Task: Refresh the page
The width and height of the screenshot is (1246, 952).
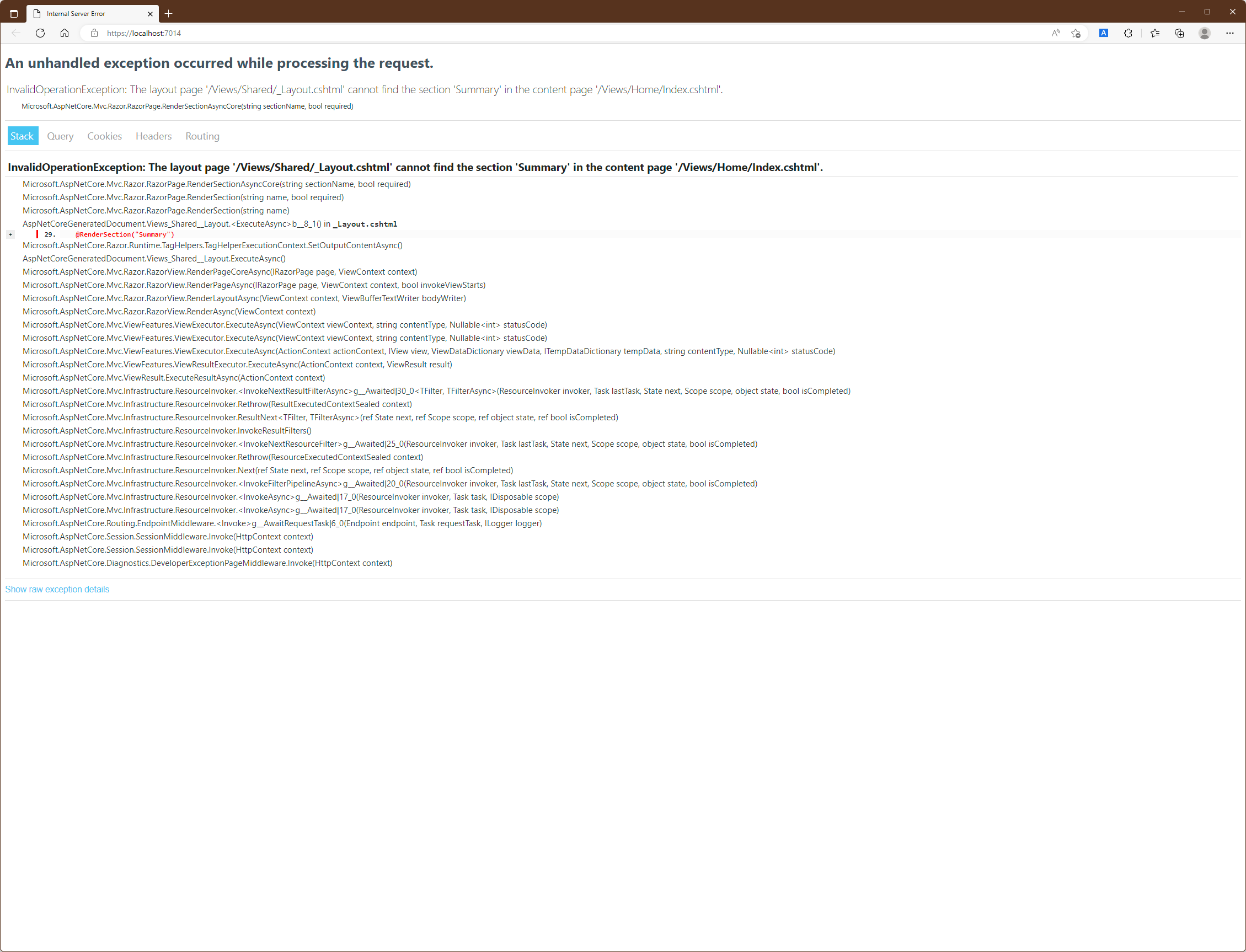Action: coord(40,33)
